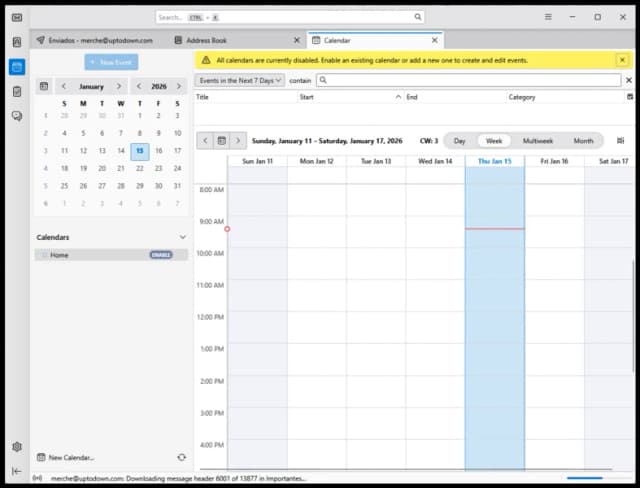The width and height of the screenshot is (640, 488).
Task: Go to previous month in mini calendar
Action: coord(64,86)
